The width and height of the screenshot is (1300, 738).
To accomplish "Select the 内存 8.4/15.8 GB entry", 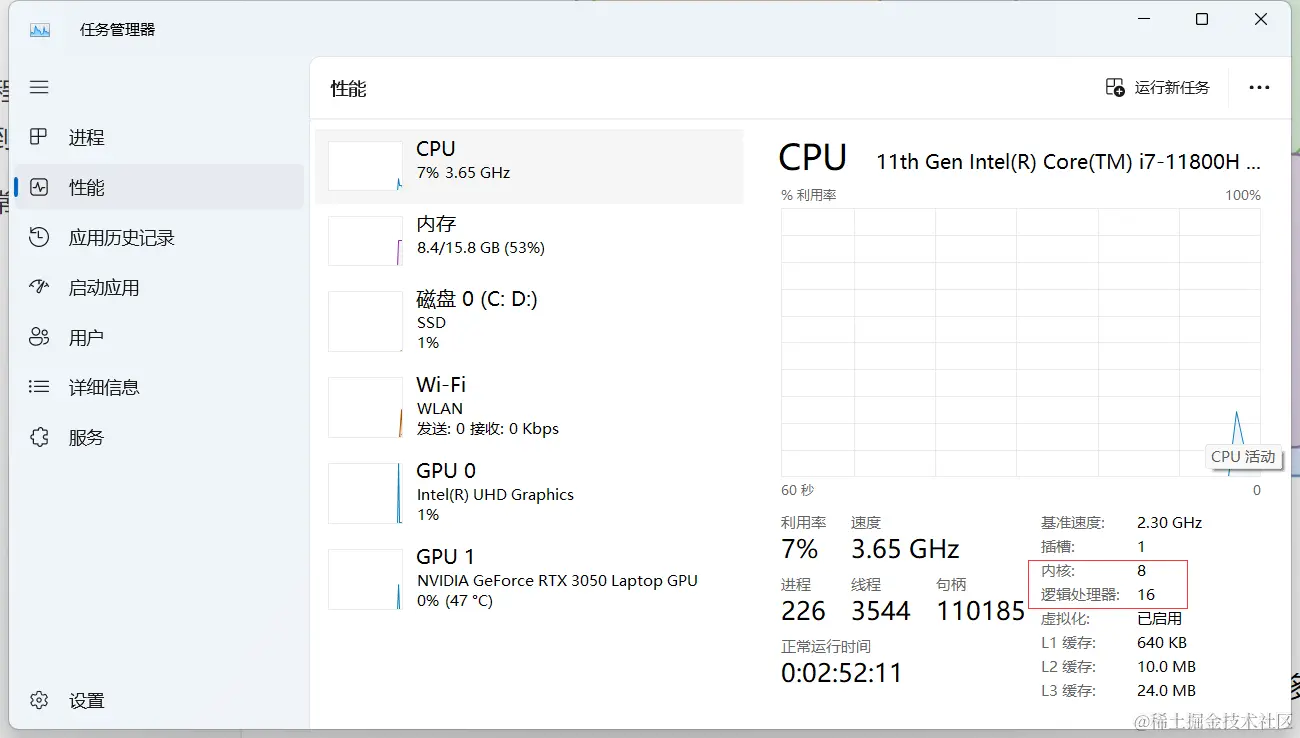I will (x=529, y=240).
